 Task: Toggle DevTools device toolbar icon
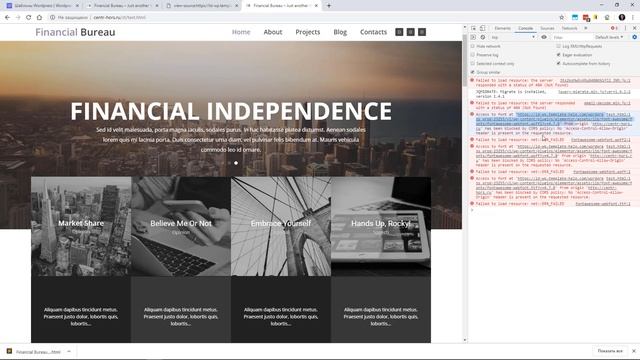[x=482, y=28]
